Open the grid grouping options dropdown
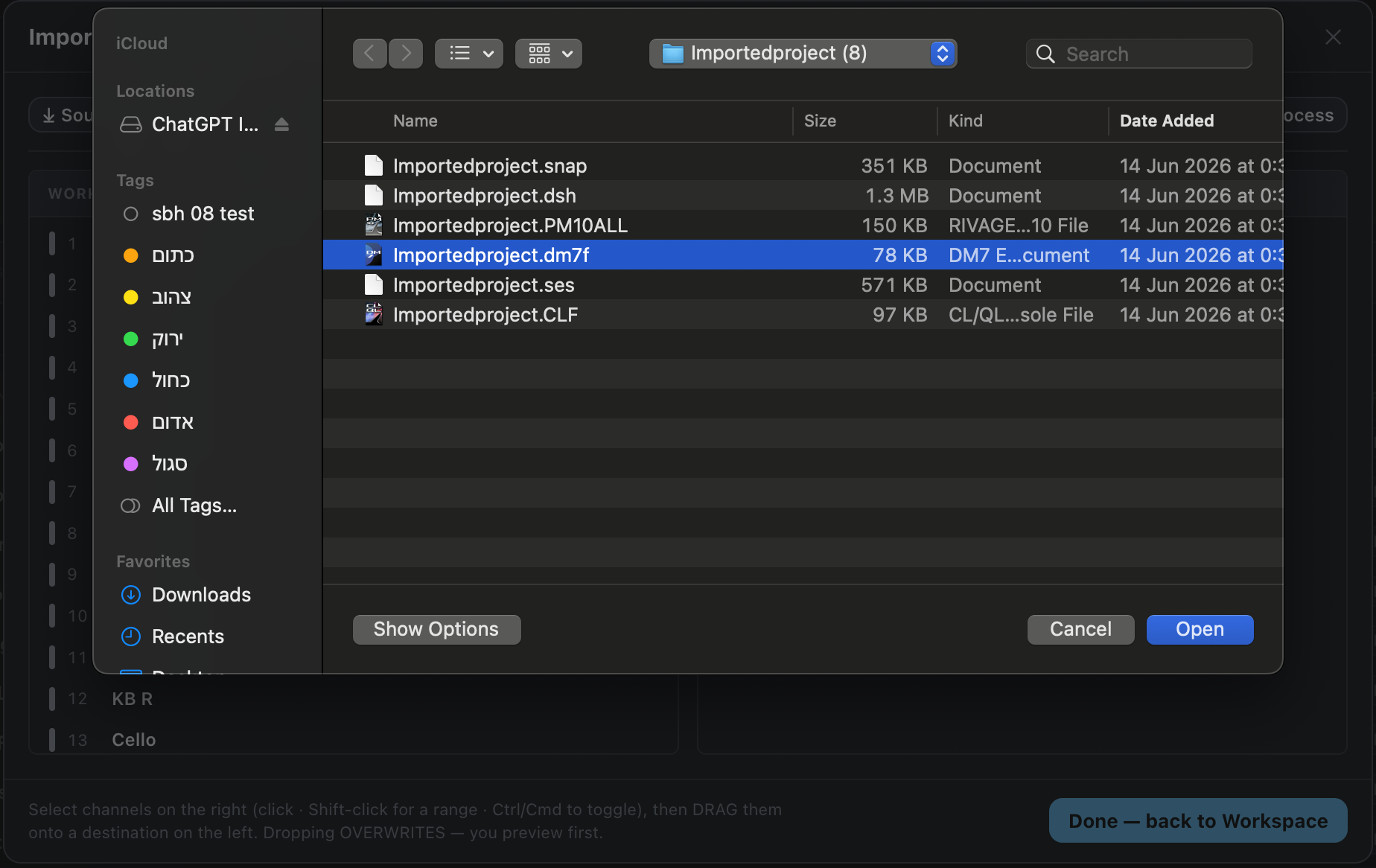Viewport: 1376px width, 868px height. (549, 54)
